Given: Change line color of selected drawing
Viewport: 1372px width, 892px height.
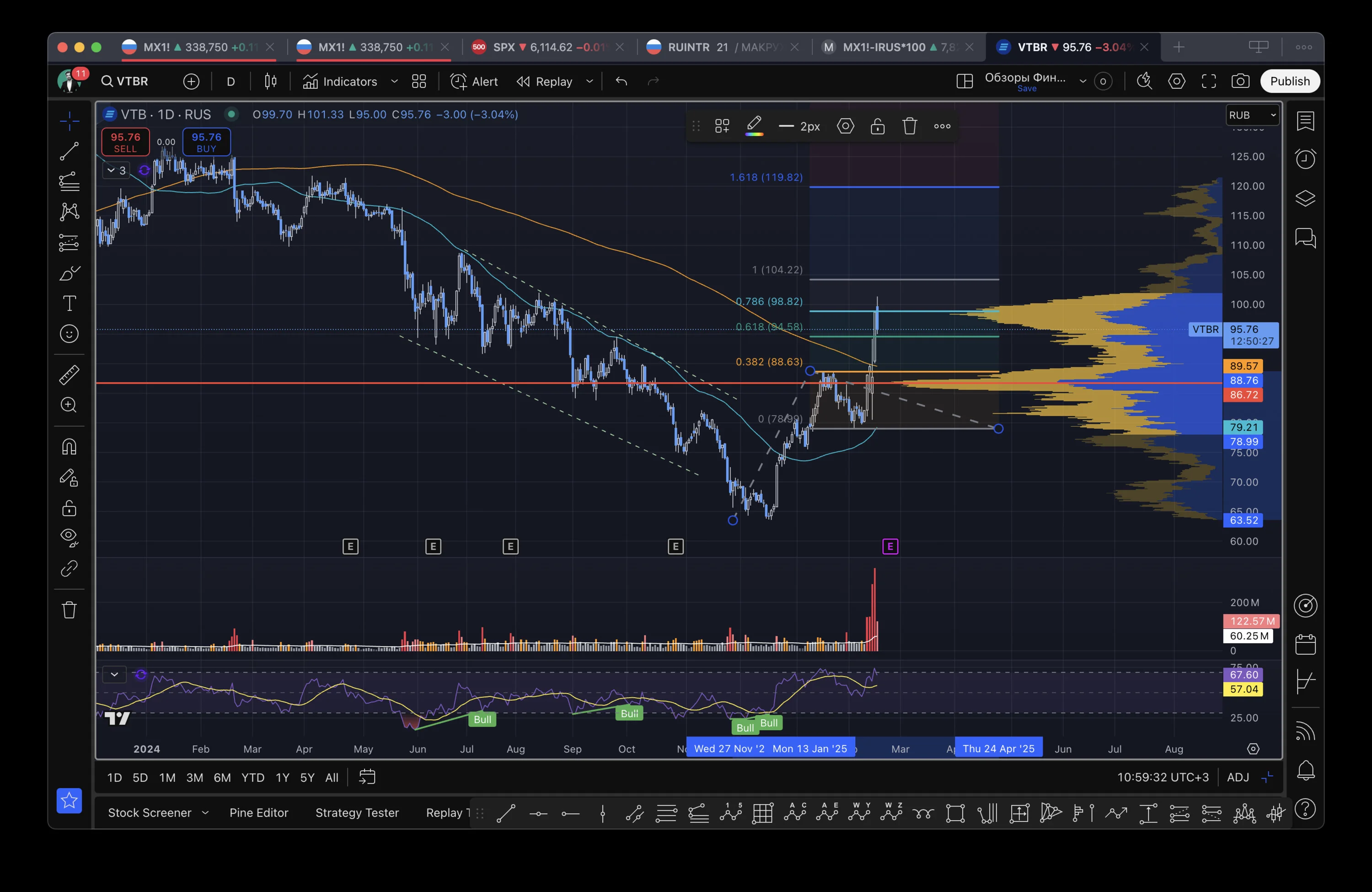Looking at the screenshot, I should point(754,126).
